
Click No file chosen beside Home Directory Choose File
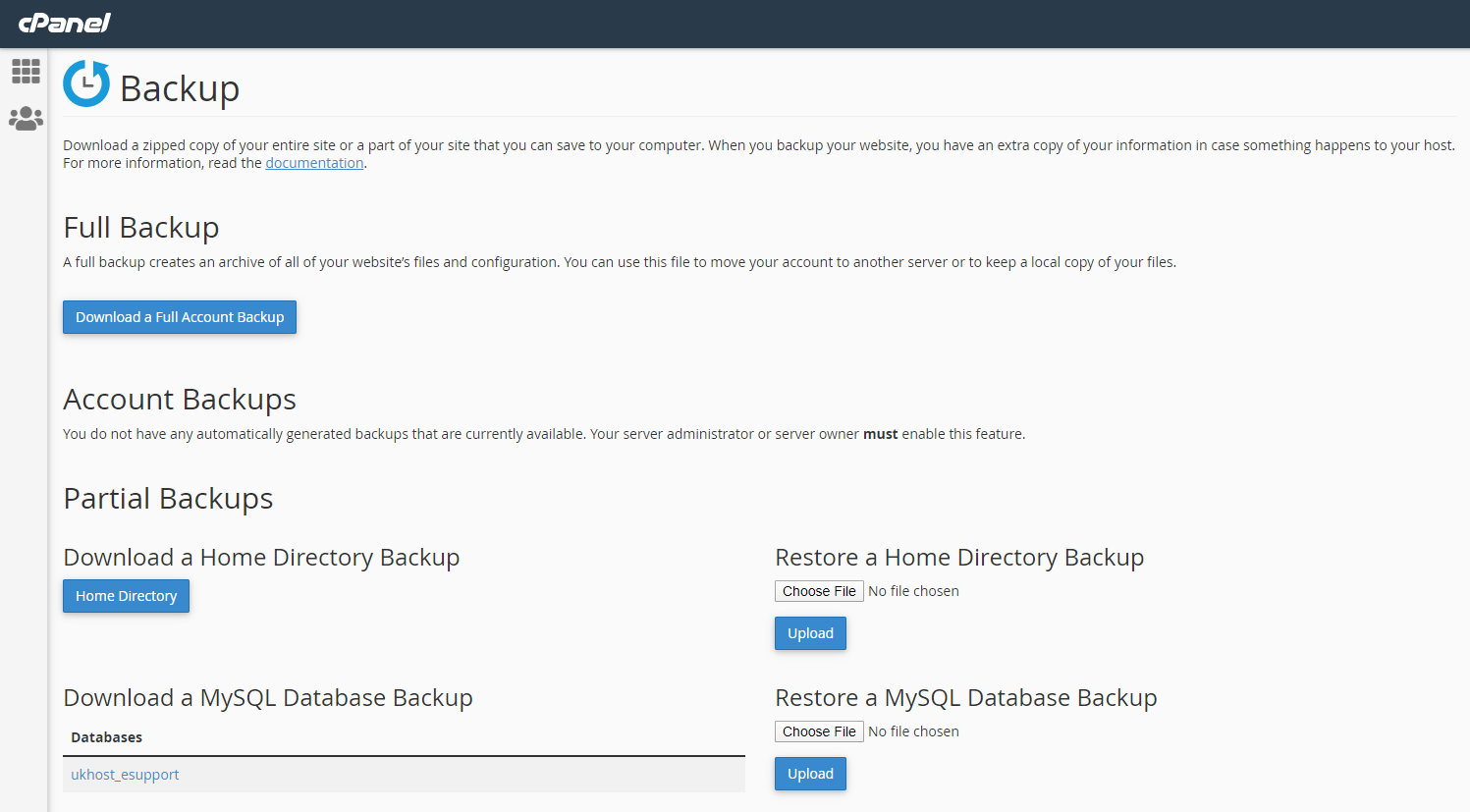click(x=913, y=590)
